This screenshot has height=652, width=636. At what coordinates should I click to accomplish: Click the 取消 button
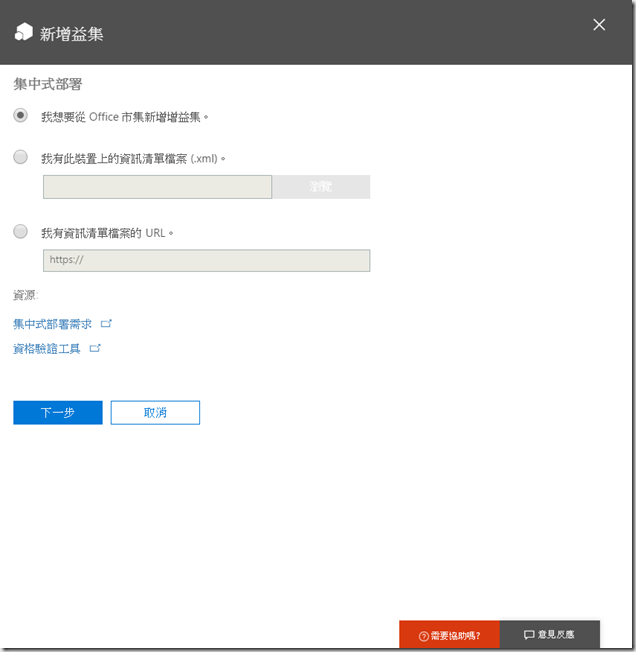tap(155, 413)
